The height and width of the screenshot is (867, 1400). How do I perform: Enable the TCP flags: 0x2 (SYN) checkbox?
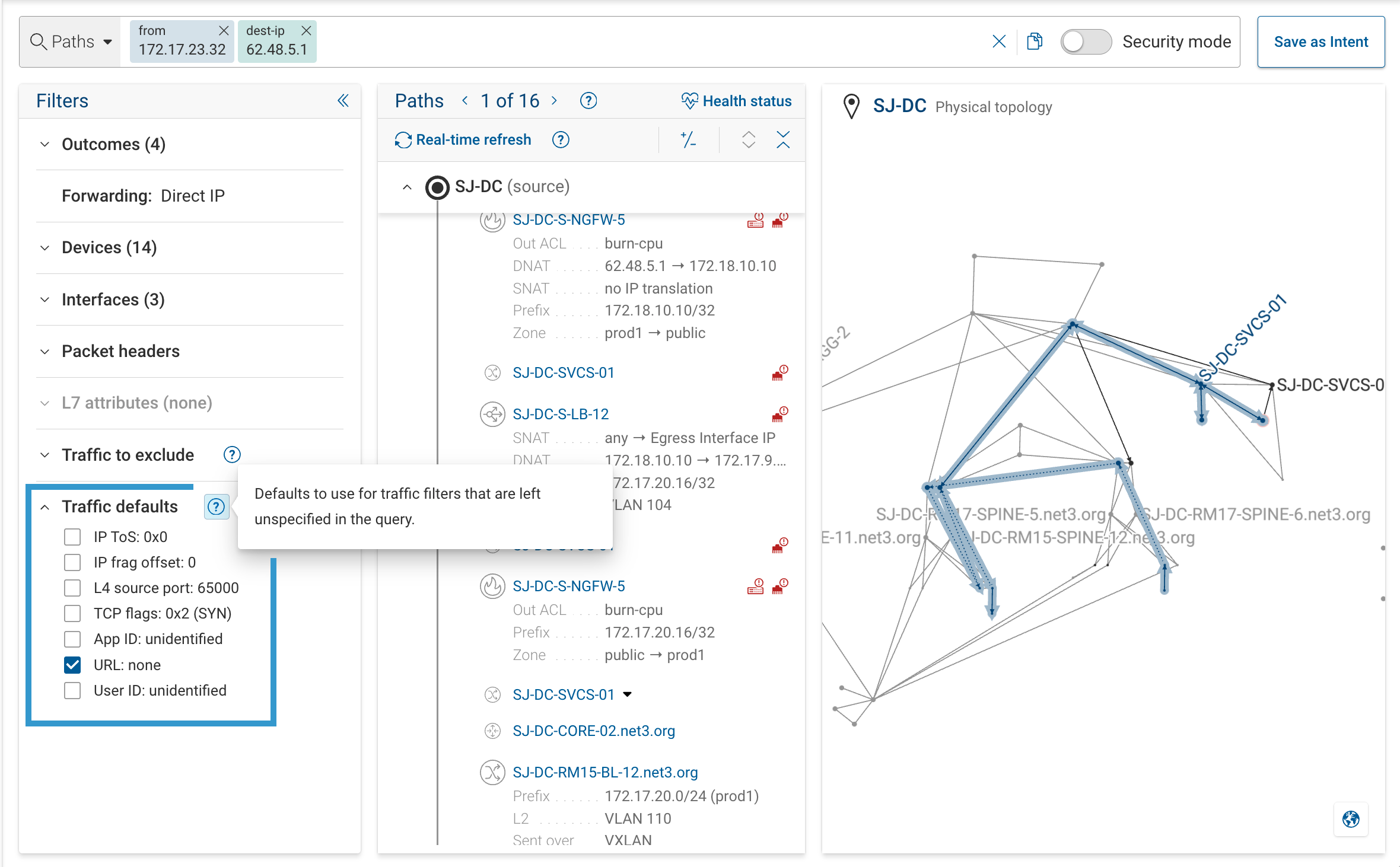tap(72, 613)
